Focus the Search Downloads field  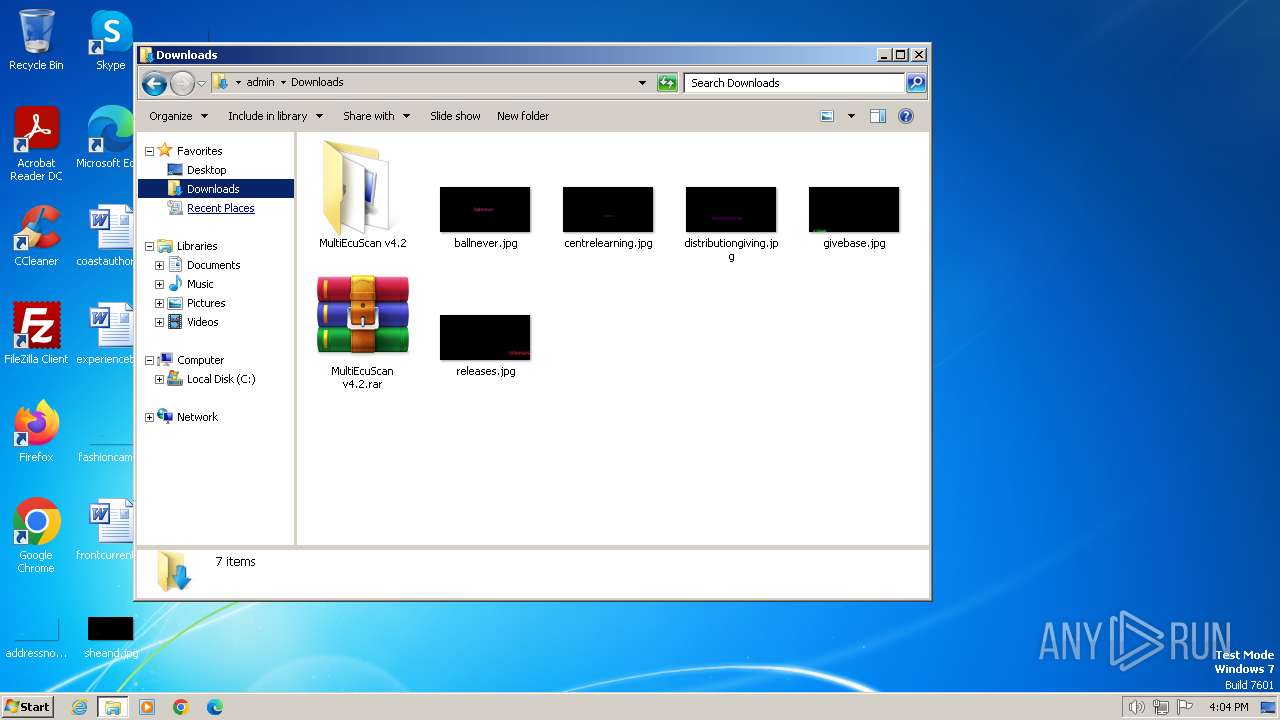click(795, 83)
